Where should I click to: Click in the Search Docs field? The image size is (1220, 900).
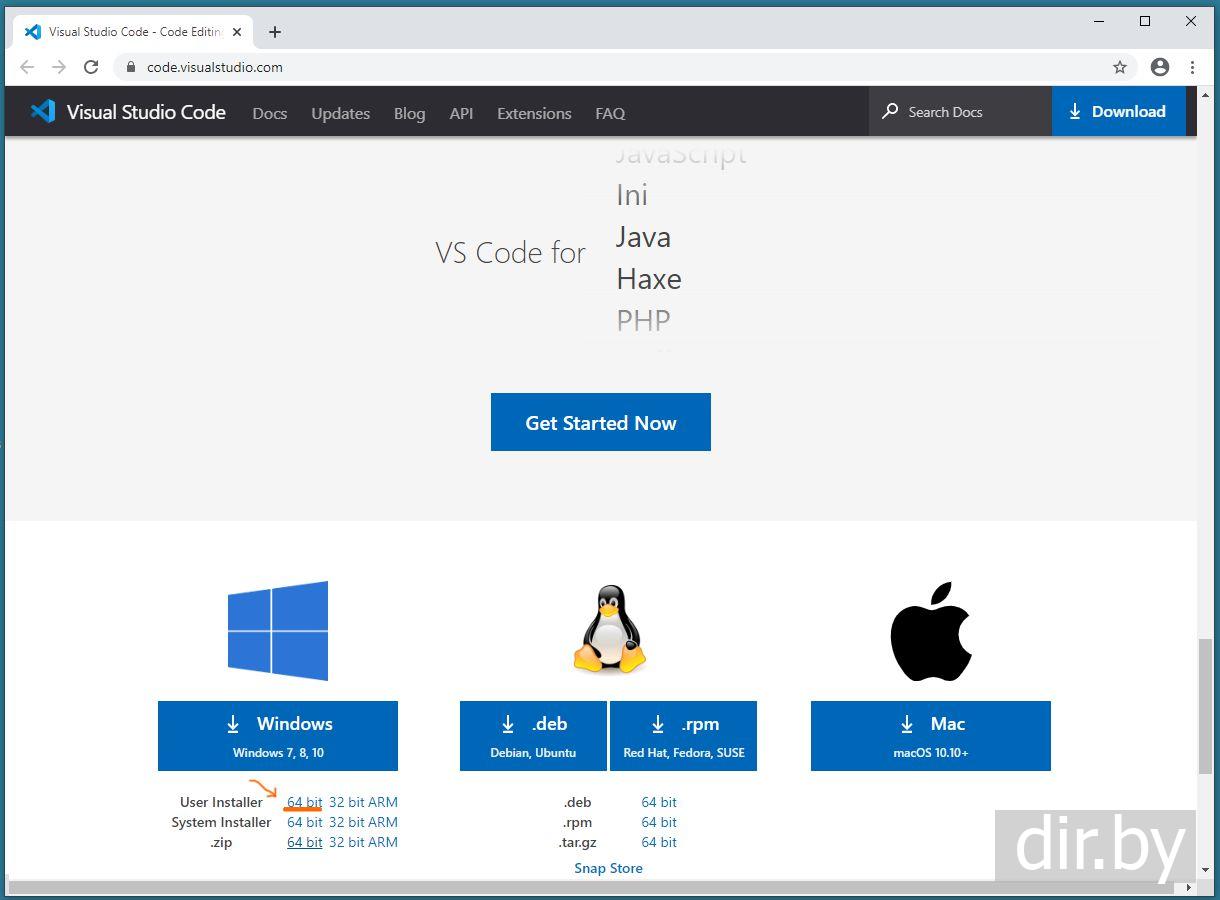pyautogui.click(x=960, y=112)
